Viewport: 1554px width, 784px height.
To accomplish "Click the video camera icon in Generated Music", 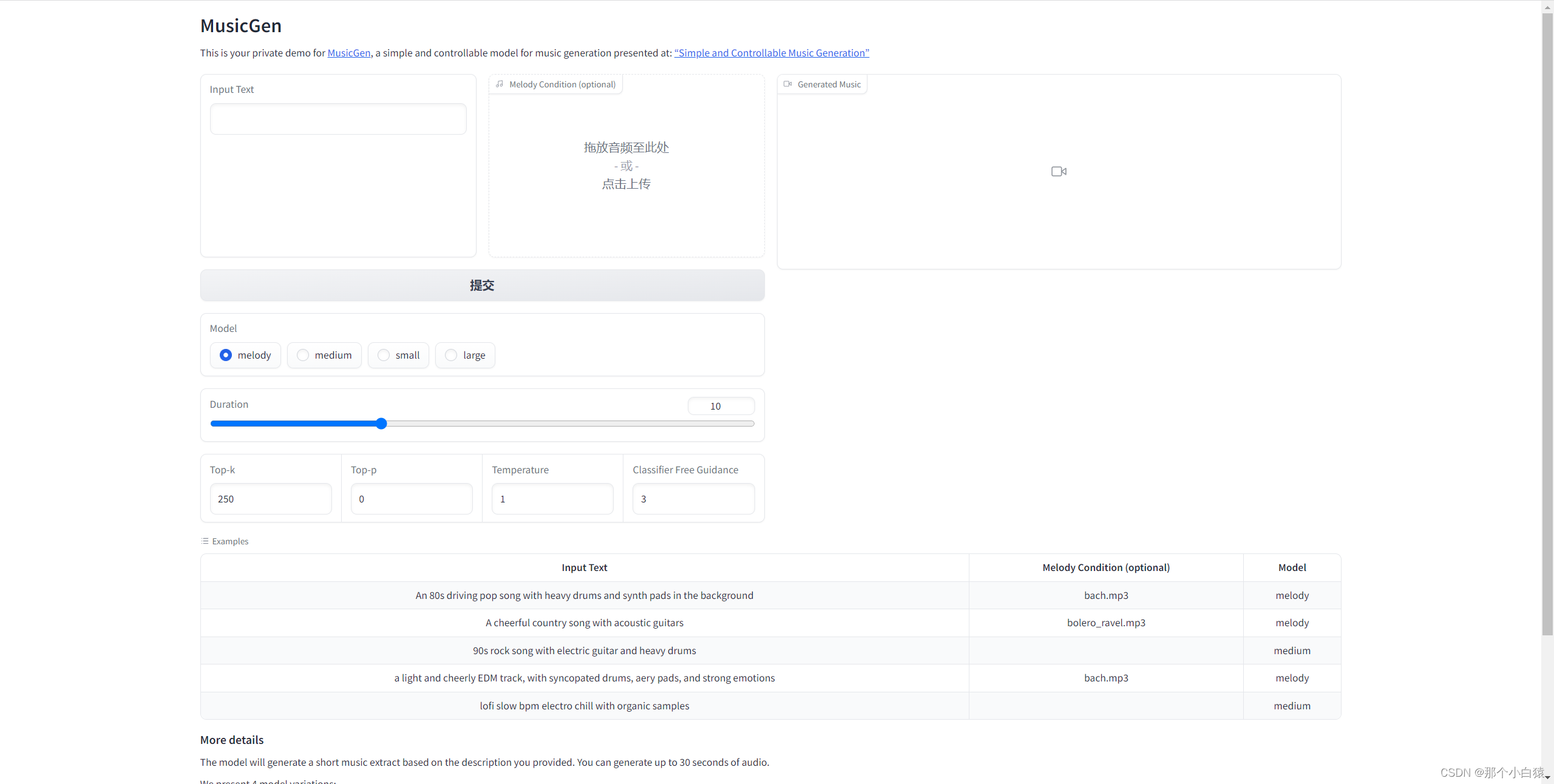I will point(1059,172).
